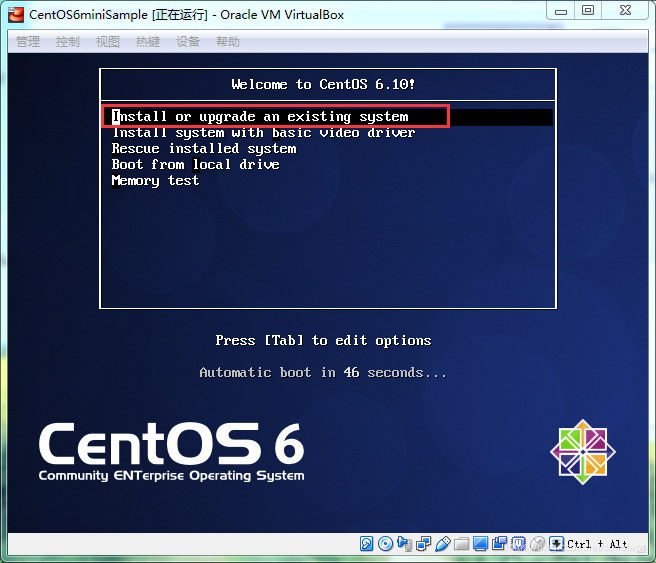Click the USB devices status icon
This screenshot has width=656, height=563.
(x=443, y=543)
